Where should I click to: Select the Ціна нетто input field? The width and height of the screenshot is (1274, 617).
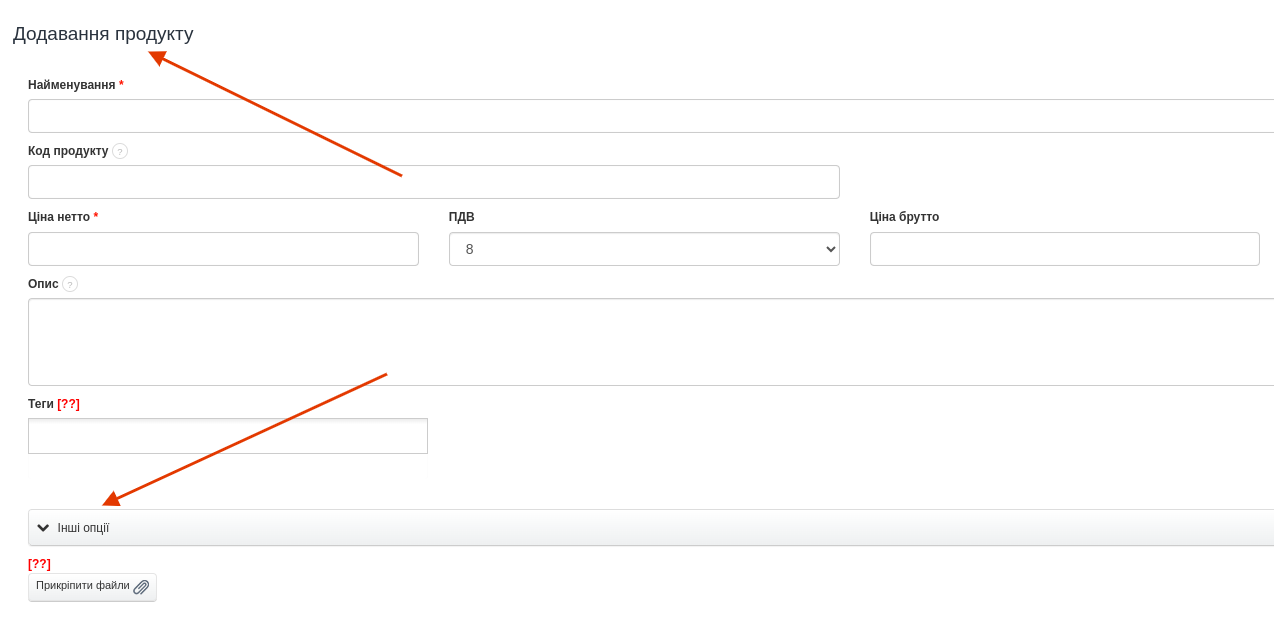click(223, 249)
